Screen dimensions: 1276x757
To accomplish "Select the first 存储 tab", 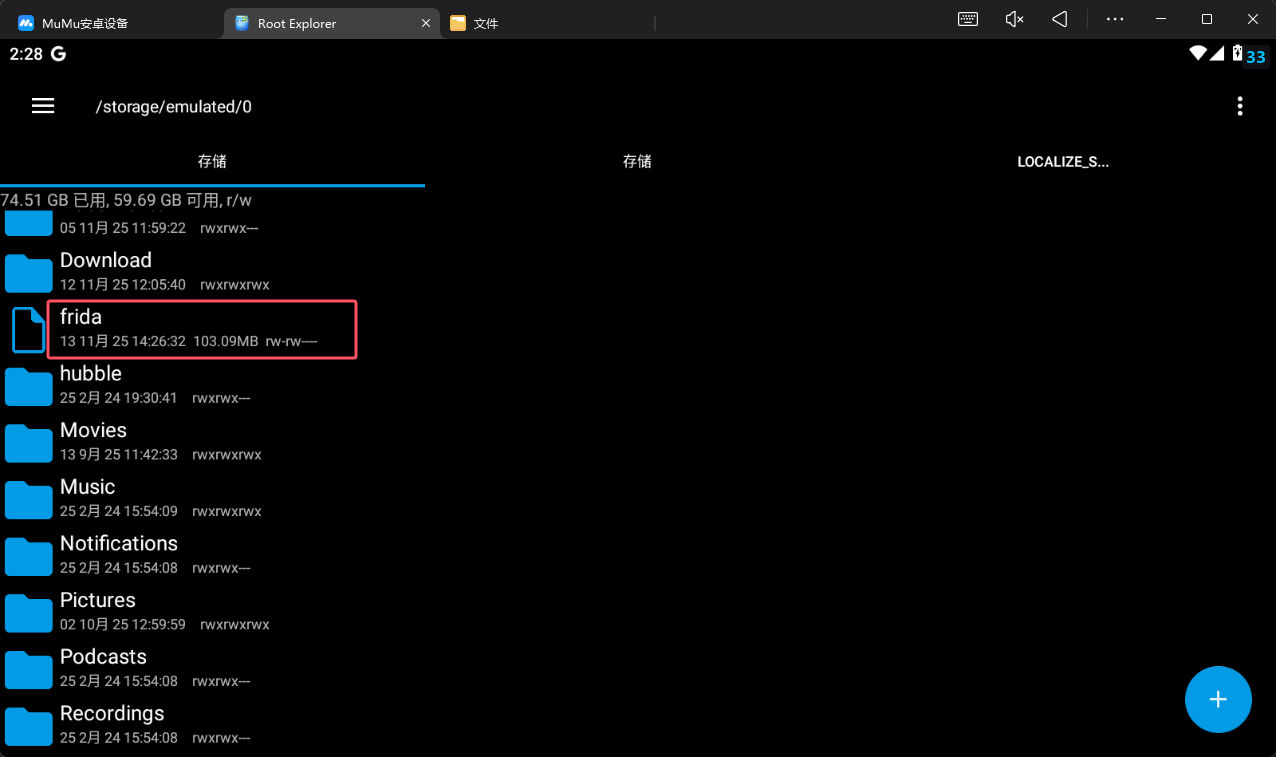I will (212, 161).
